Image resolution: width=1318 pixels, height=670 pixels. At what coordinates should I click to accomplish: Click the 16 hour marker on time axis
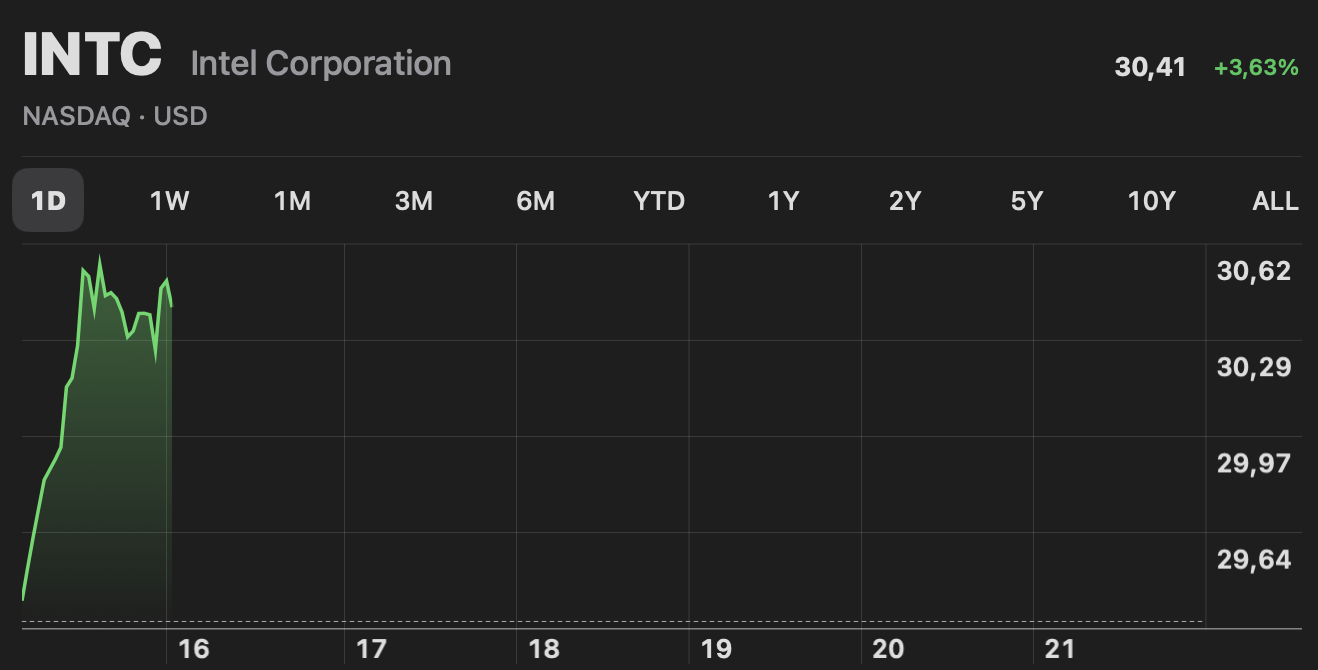point(194,649)
